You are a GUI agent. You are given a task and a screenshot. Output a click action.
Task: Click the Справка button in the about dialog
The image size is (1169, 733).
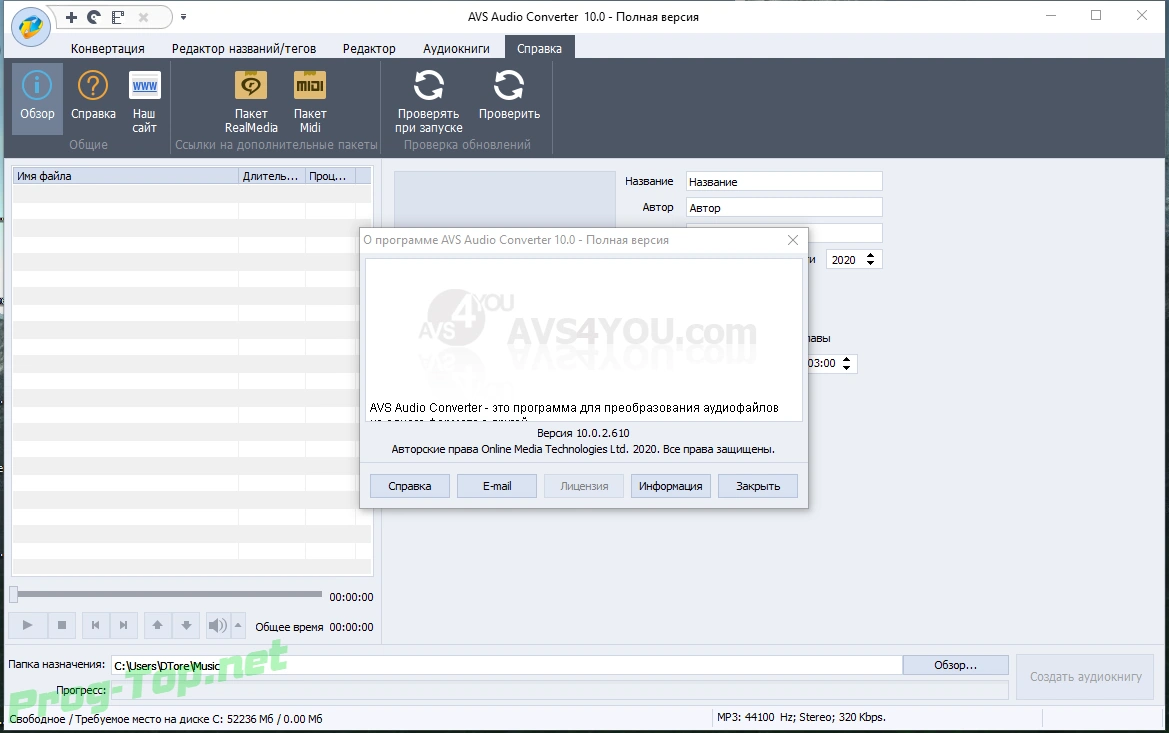coord(409,486)
